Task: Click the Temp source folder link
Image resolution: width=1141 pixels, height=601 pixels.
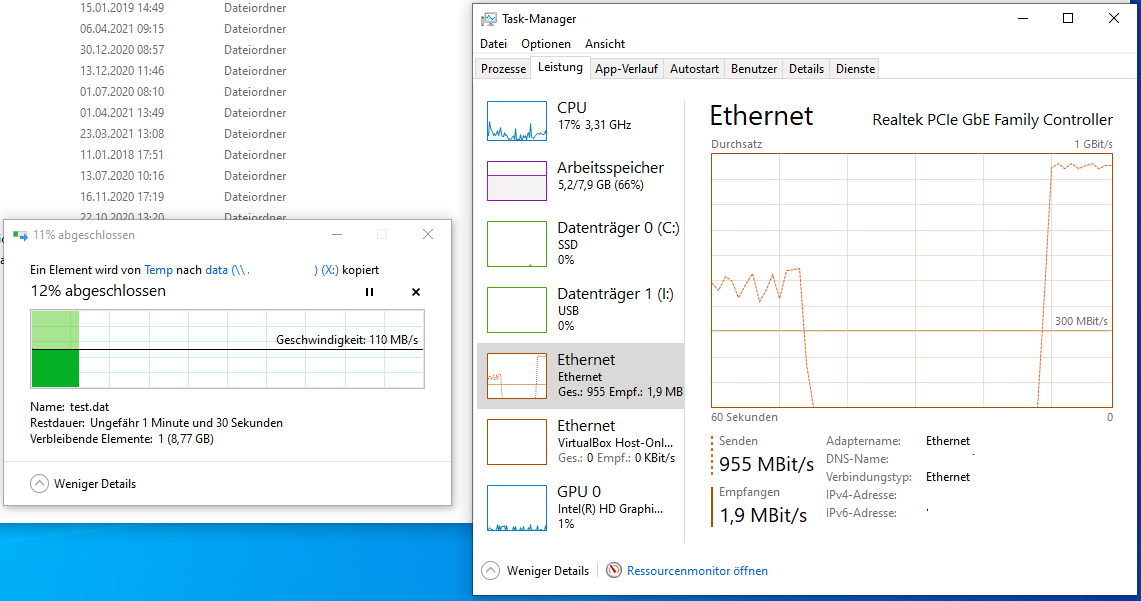Action: [x=158, y=270]
